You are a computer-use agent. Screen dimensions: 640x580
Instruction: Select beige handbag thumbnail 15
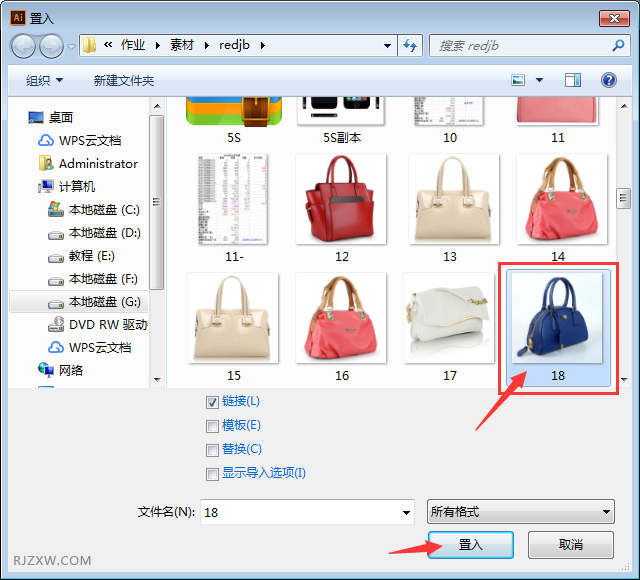click(x=233, y=318)
